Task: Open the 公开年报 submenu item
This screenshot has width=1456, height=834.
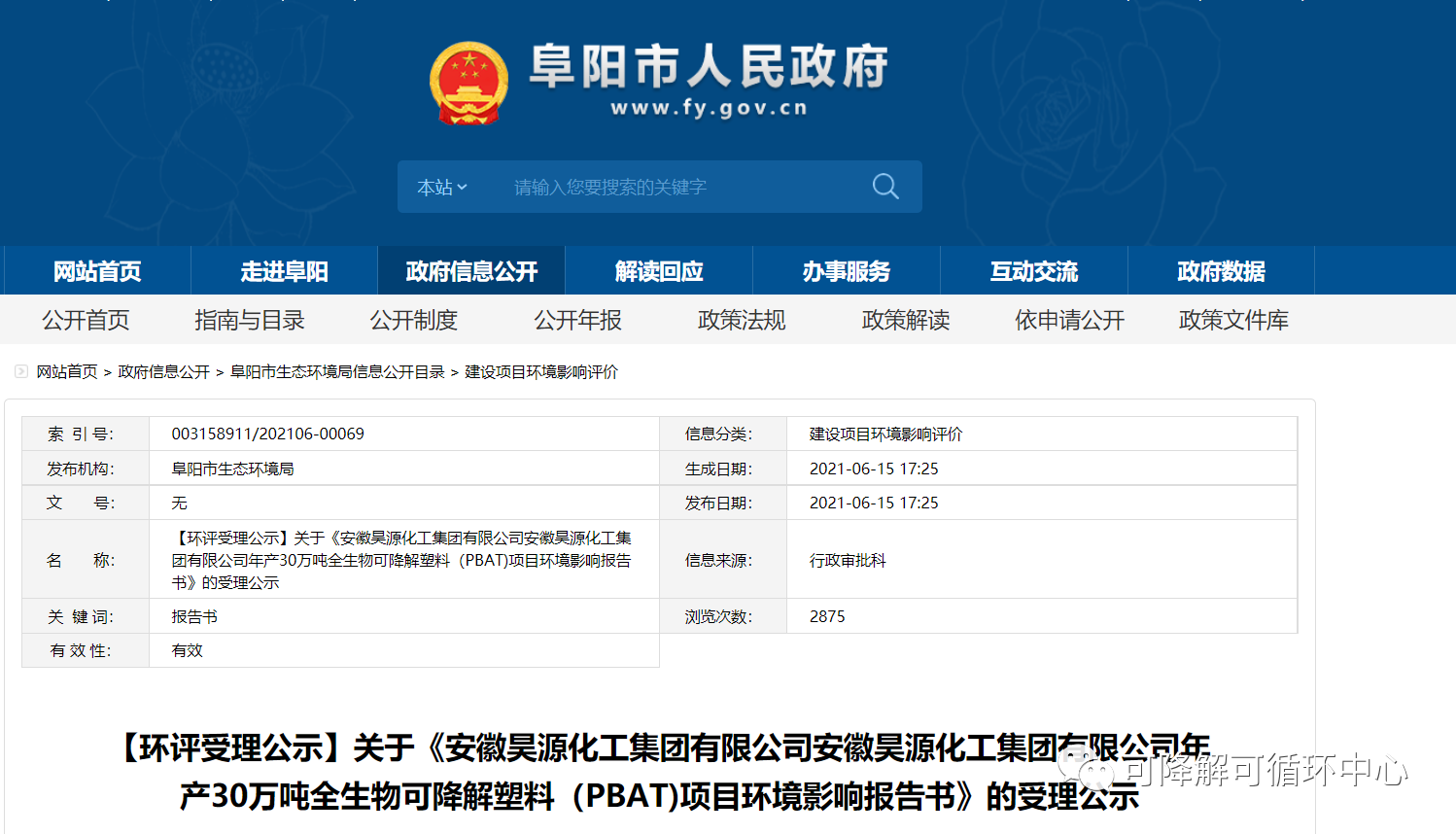Action: click(x=578, y=320)
